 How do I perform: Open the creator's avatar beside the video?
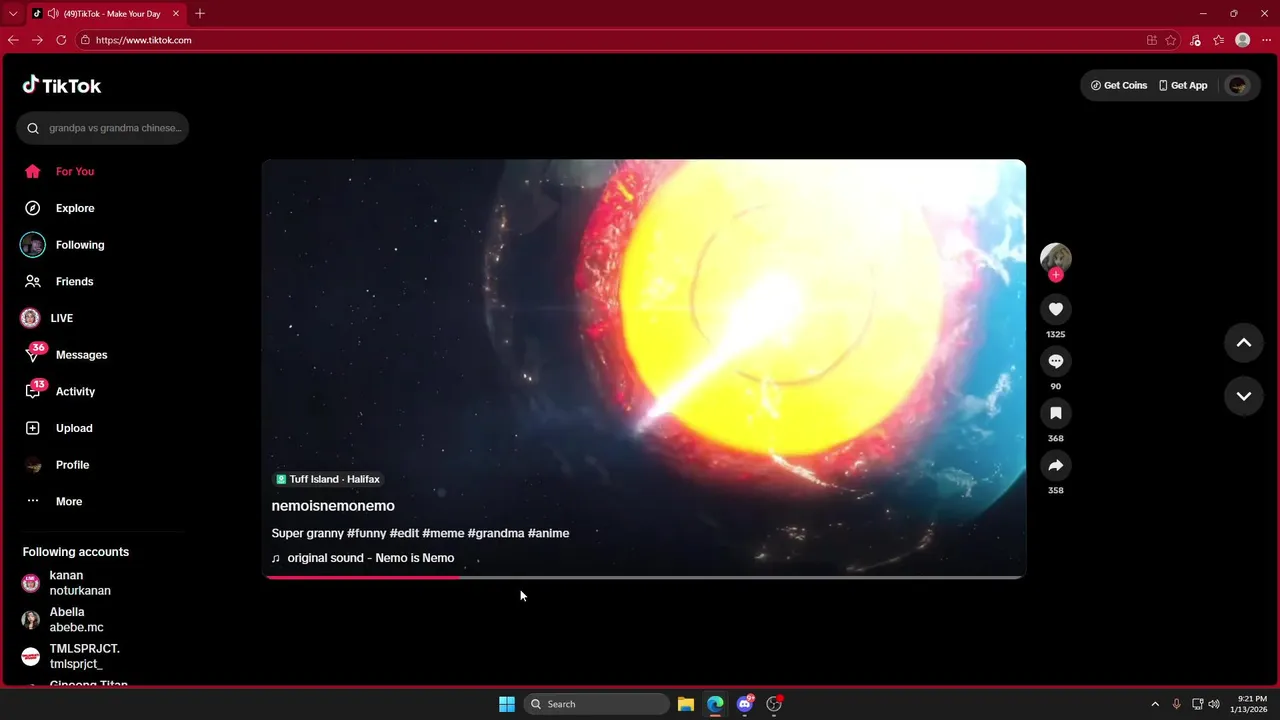pyautogui.click(x=1056, y=257)
